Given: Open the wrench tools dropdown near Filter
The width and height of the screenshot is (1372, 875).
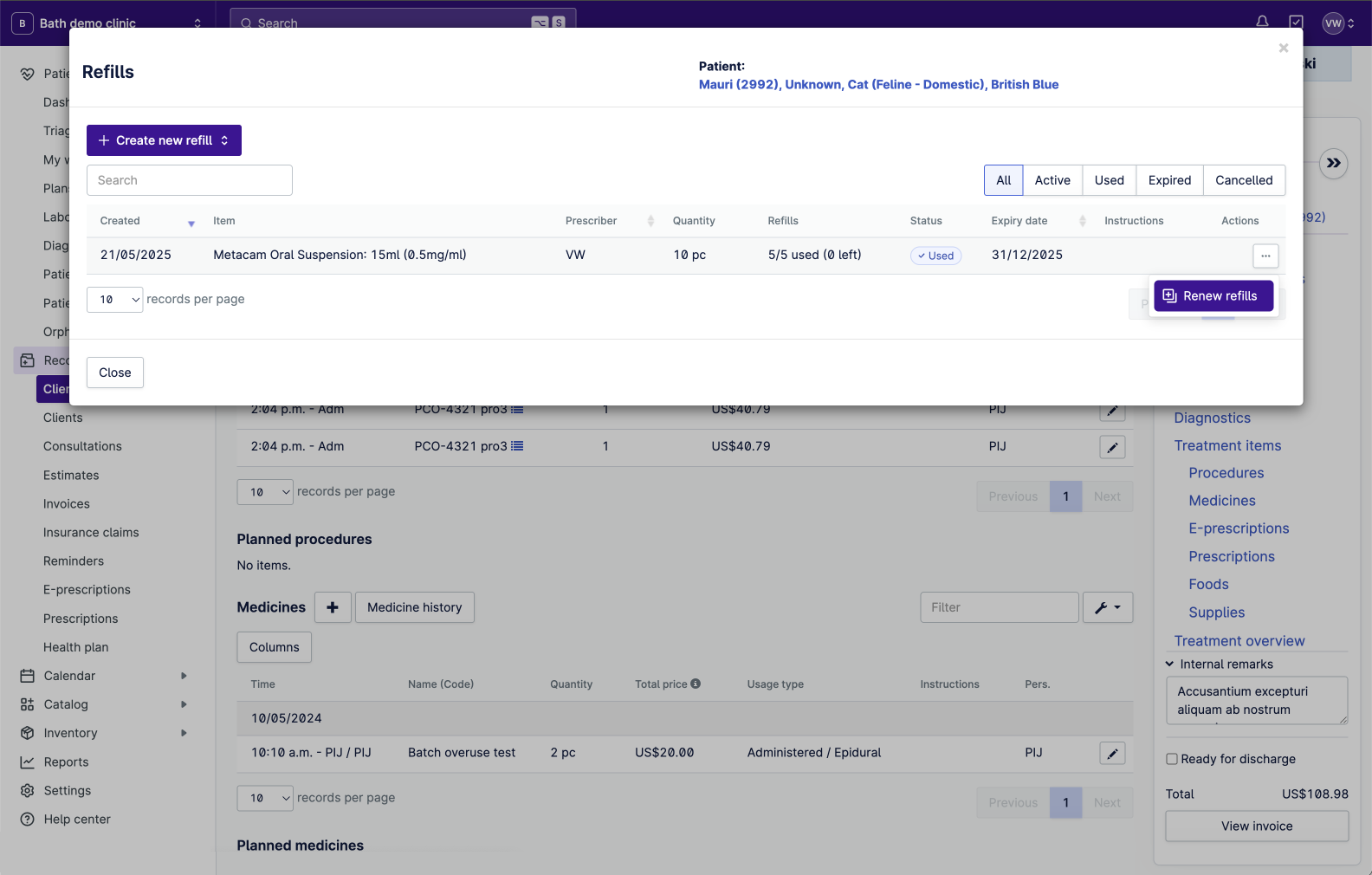Looking at the screenshot, I should click(1107, 607).
